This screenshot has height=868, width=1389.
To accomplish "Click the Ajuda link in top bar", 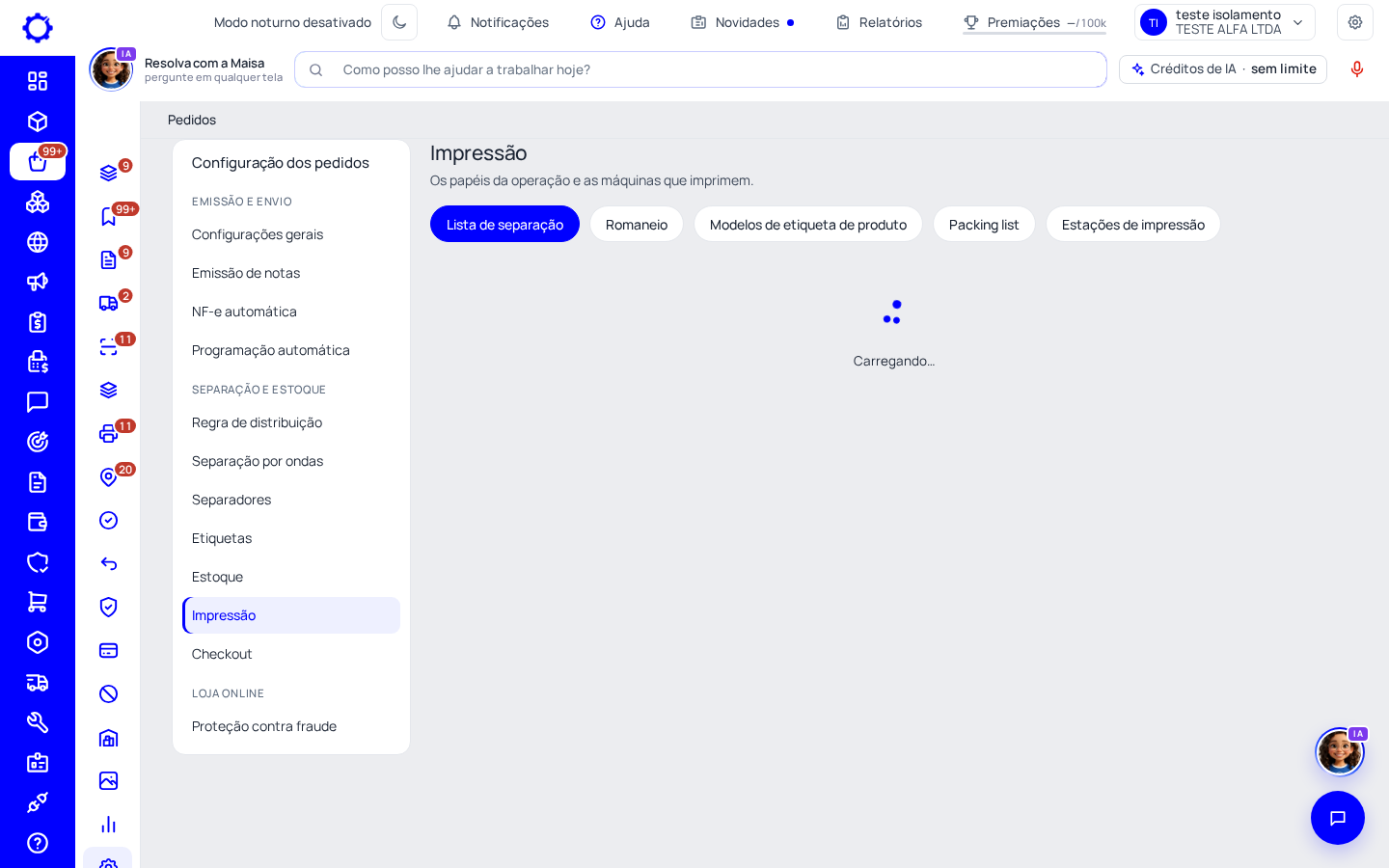I will (620, 22).
